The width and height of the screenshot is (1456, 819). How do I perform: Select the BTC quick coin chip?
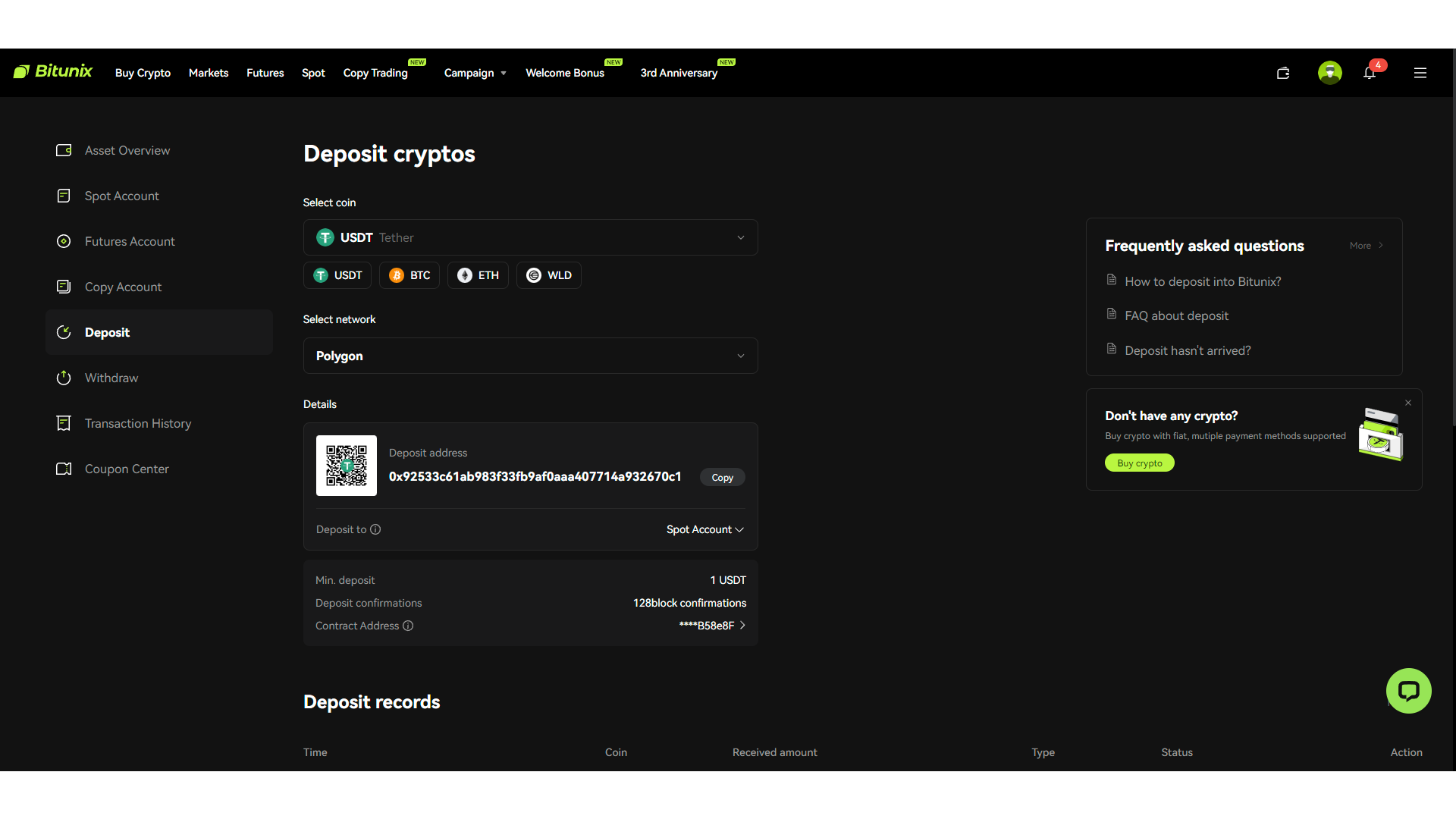(x=409, y=275)
